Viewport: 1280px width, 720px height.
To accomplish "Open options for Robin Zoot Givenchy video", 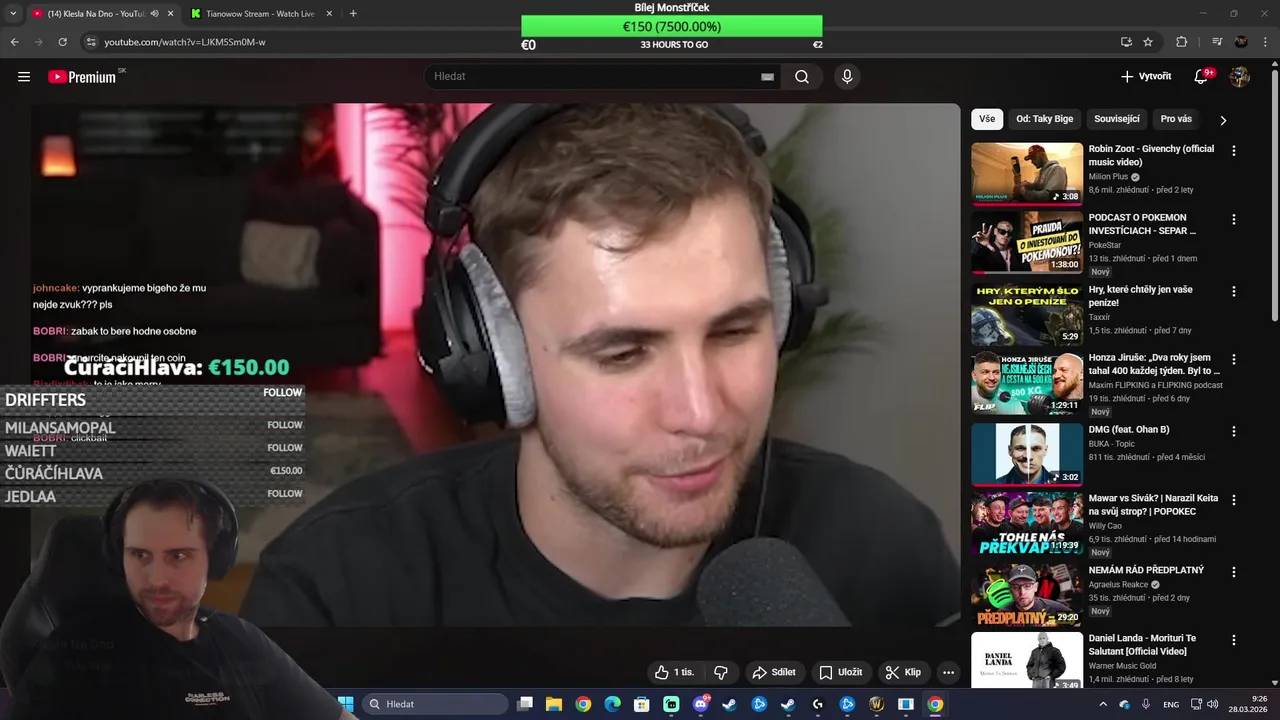I will coord(1233,151).
